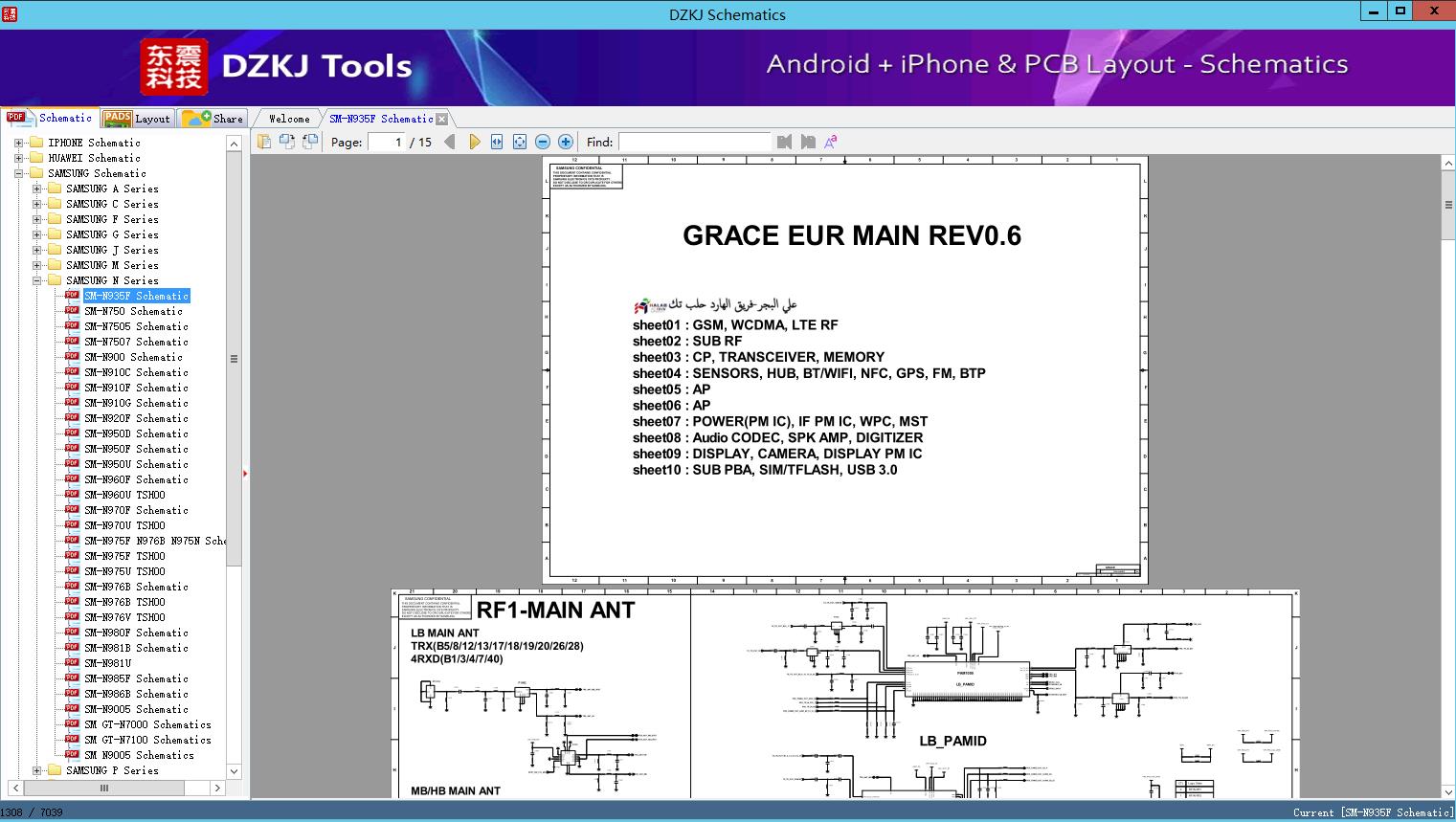
Task: Click the fit page icon
Action: (x=520, y=142)
